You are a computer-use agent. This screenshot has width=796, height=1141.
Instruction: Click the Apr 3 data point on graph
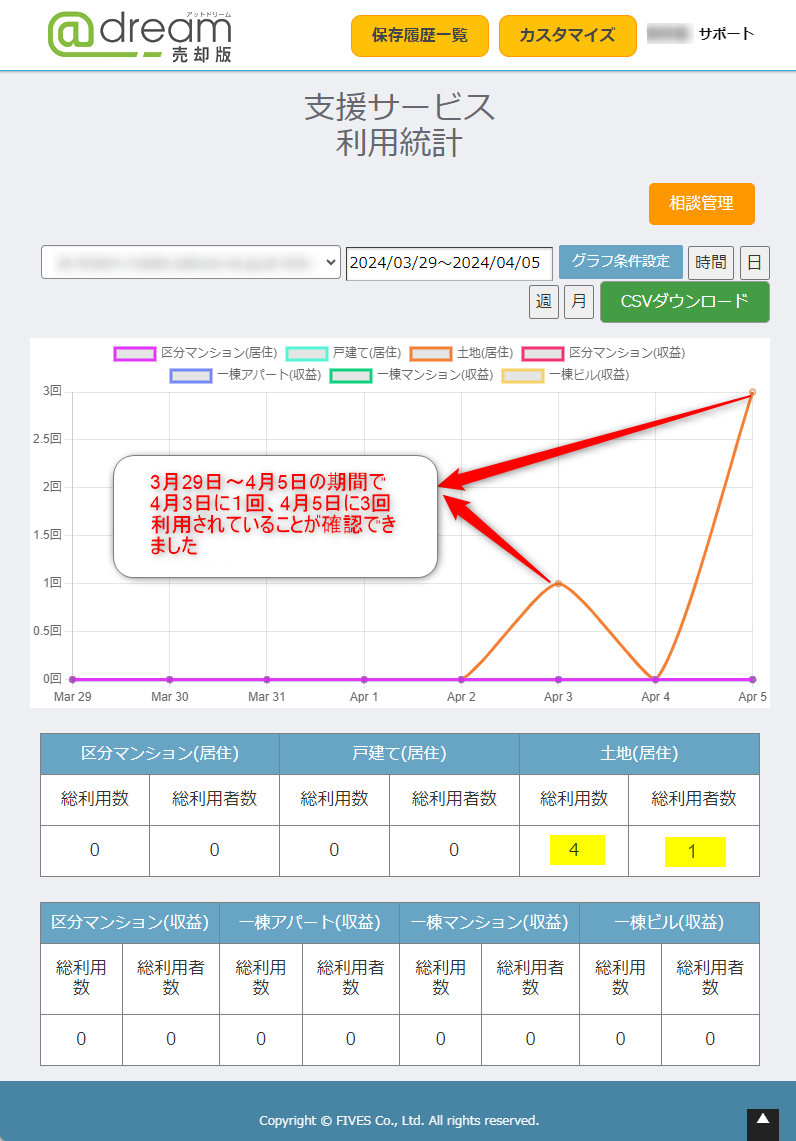558,583
